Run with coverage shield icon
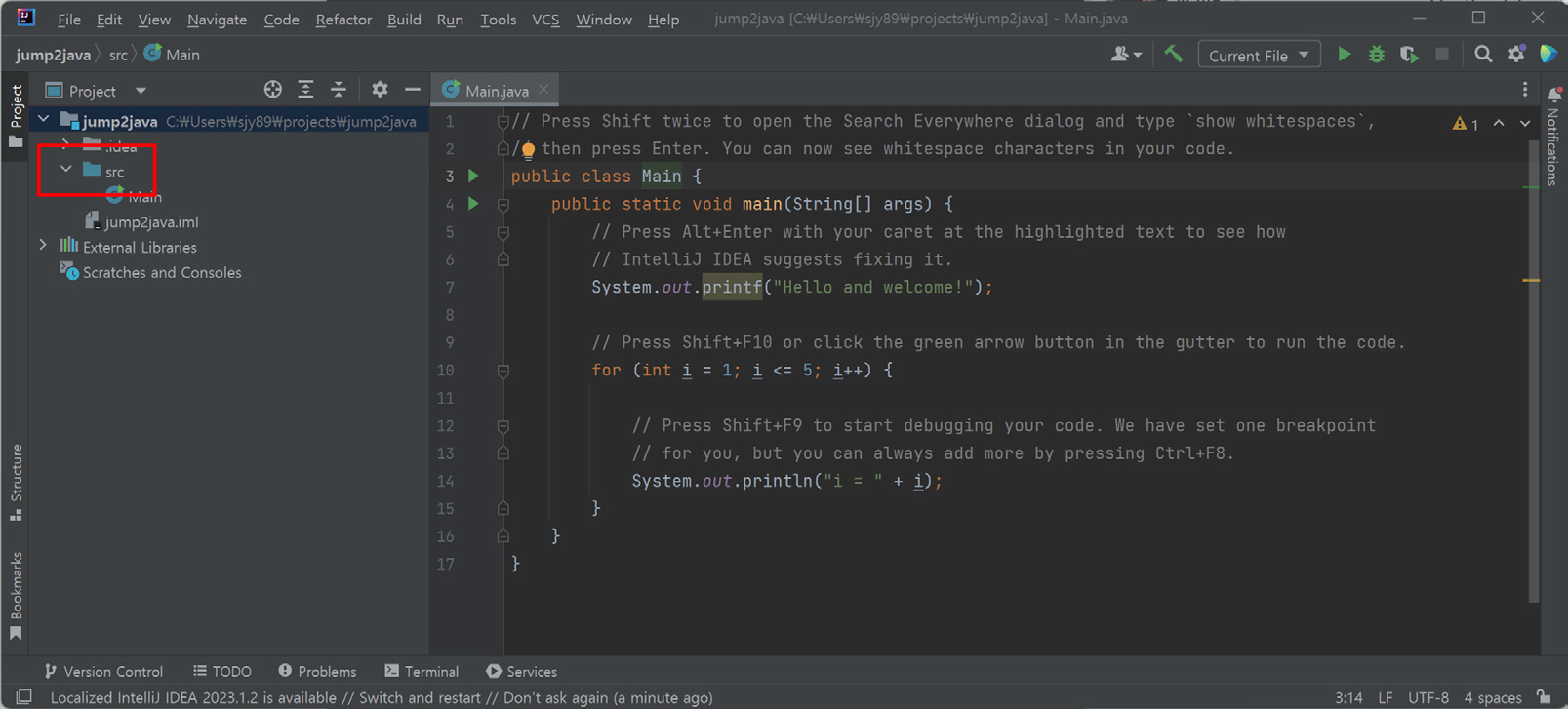The height and width of the screenshot is (709, 1568). [x=1409, y=55]
